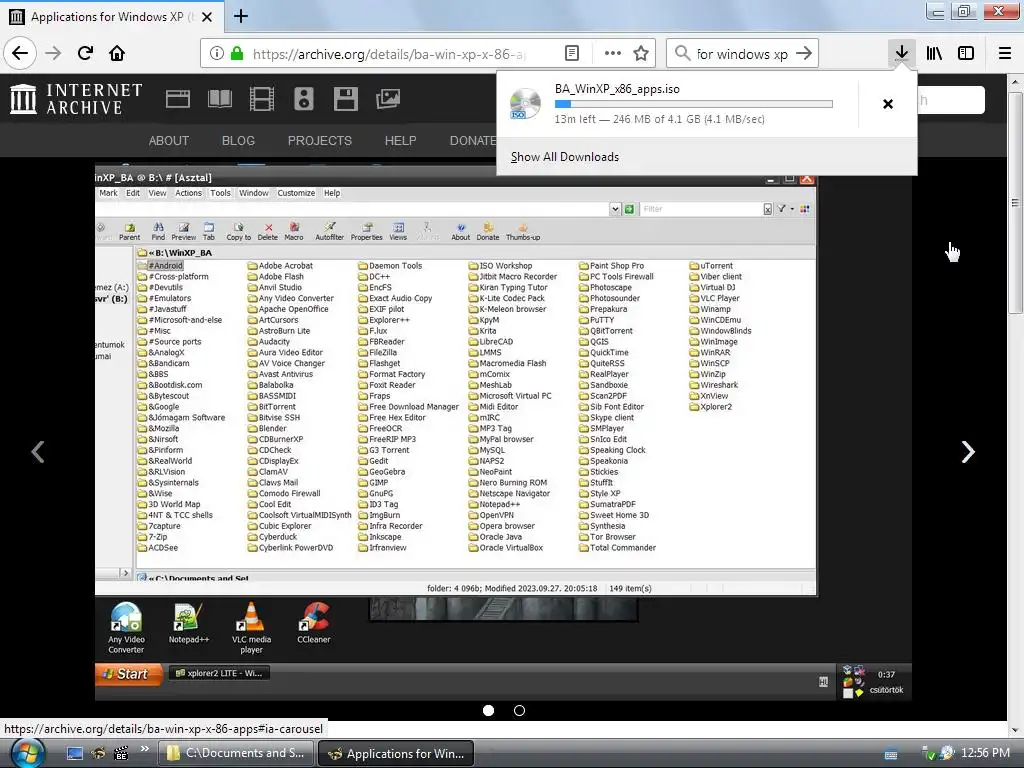Click the BA_WinXP_x86_apps.iso download entry

click(x=677, y=104)
